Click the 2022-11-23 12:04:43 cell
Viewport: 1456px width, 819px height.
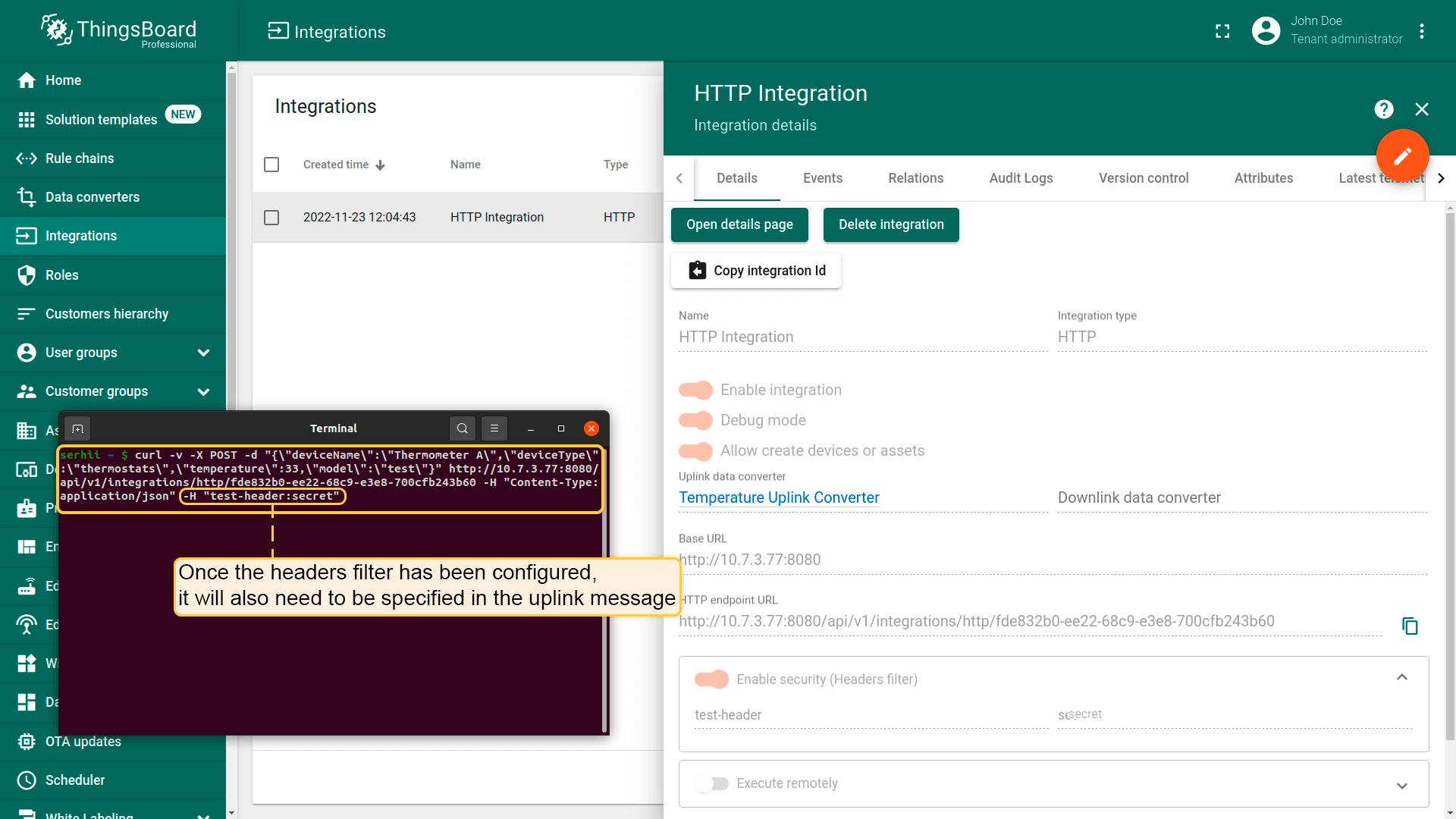click(x=359, y=218)
